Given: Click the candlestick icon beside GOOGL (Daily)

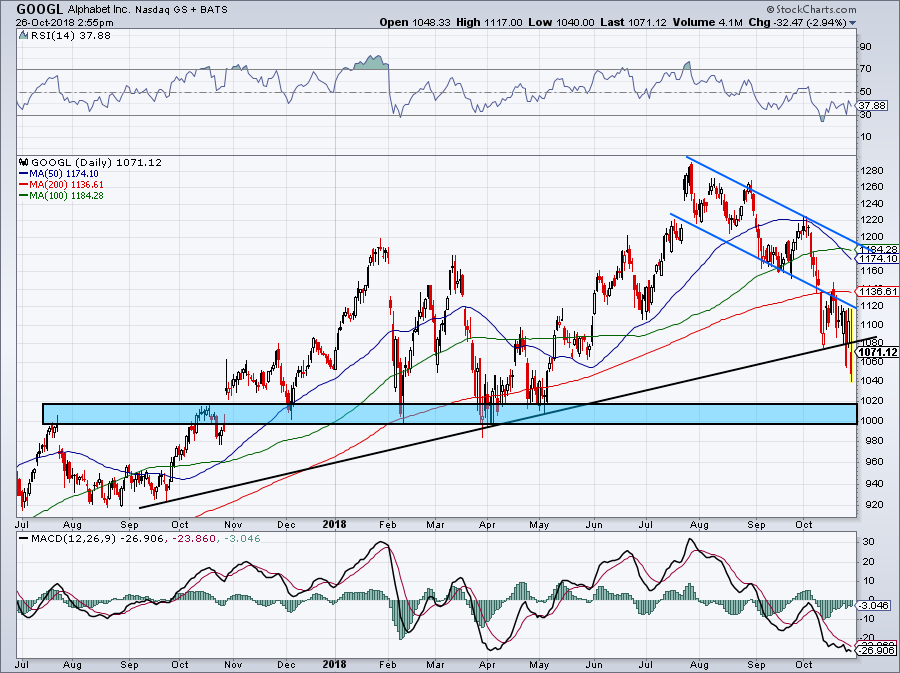Looking at the screenshot, I should 24,162.
